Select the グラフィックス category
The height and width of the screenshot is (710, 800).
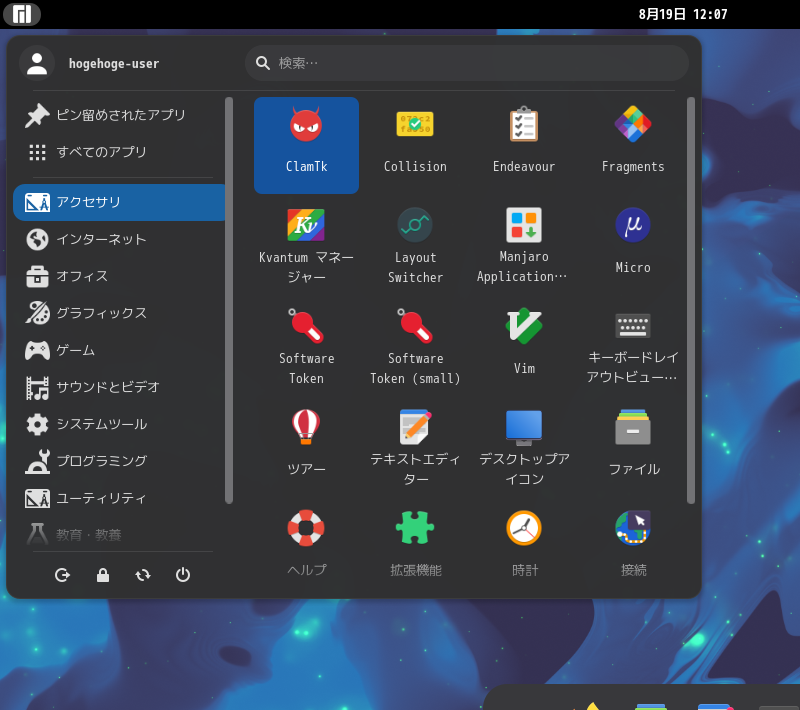(x=119, y=313)
